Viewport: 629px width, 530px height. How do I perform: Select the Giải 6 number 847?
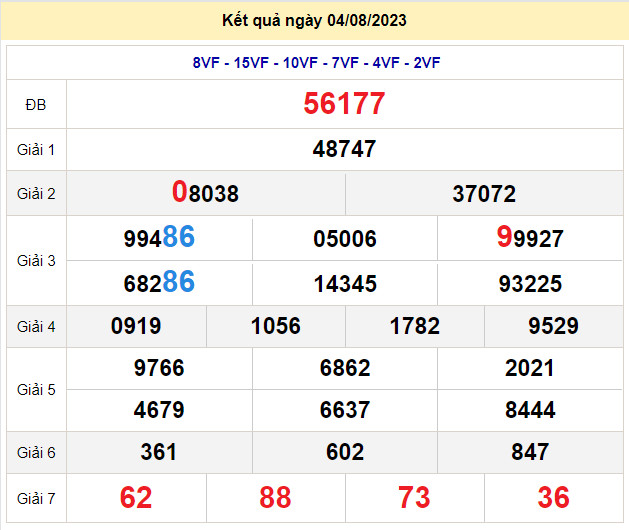pos(530,452)
